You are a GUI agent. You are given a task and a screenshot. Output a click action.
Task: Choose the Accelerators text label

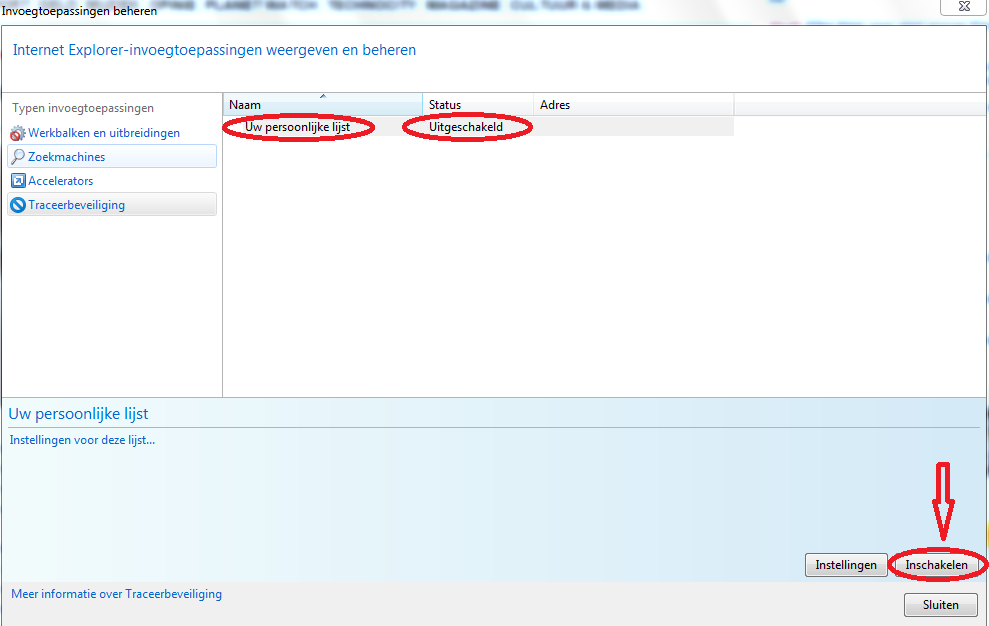[60, 181]
